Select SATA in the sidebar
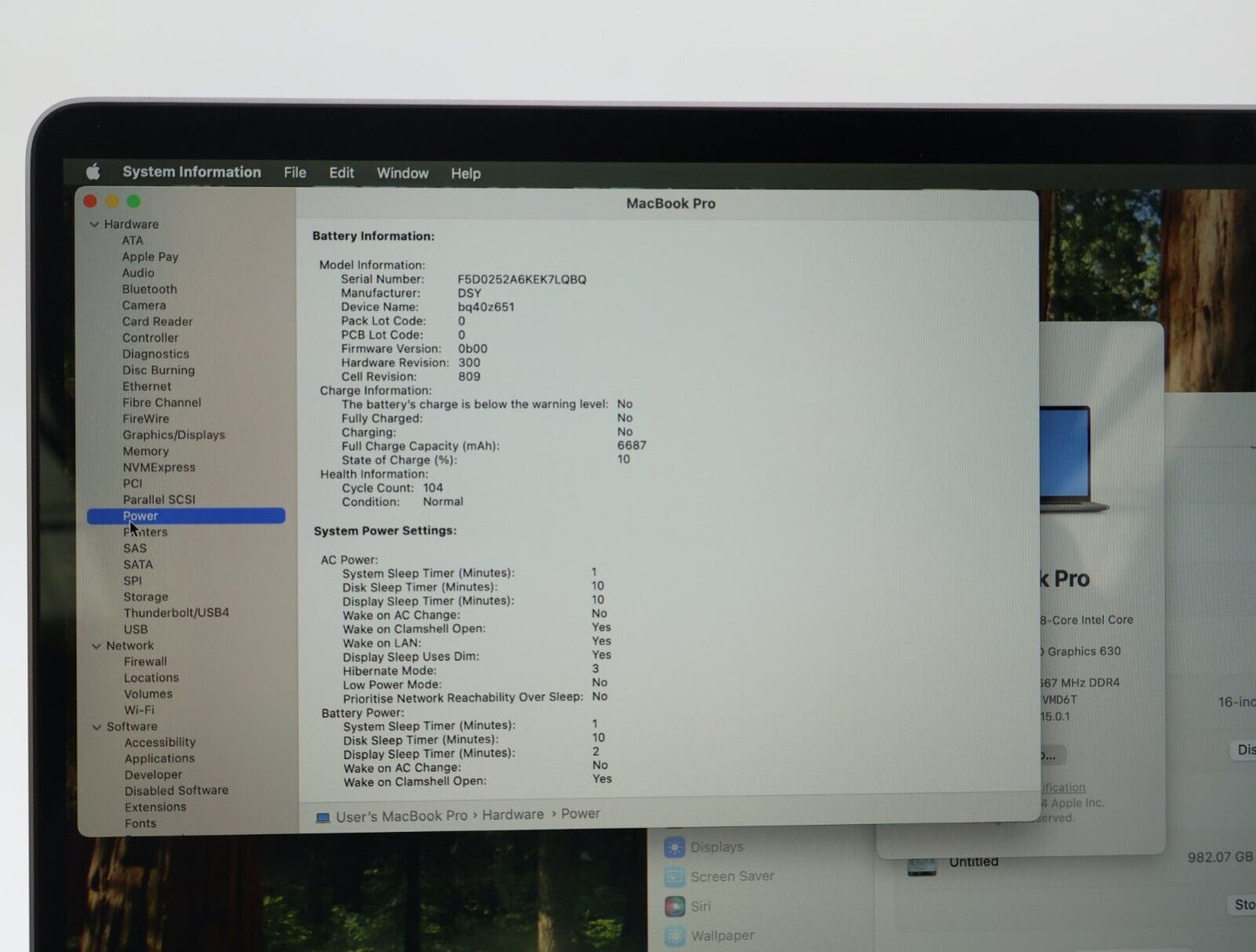This screenshot has width=1256, height=952. coord(138,565)
